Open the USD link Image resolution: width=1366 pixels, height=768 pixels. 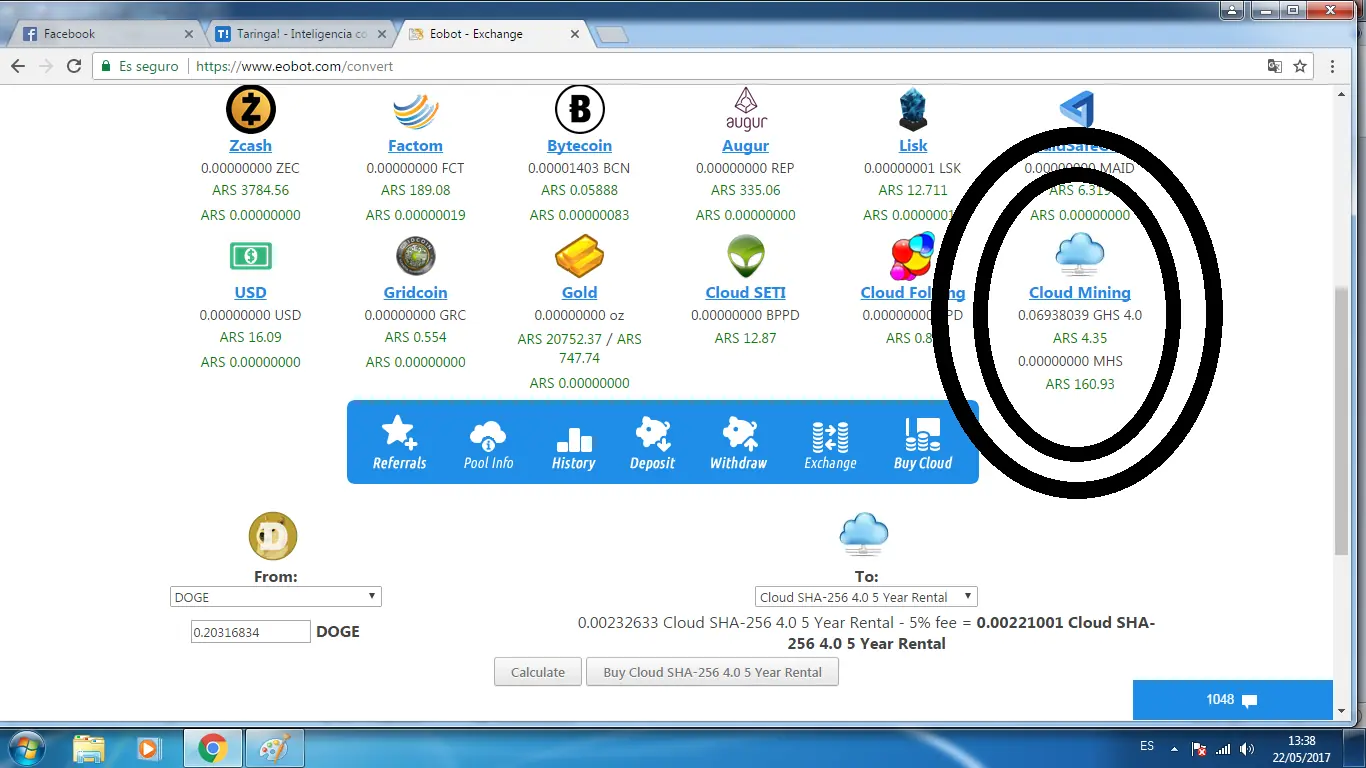[250, 293]
